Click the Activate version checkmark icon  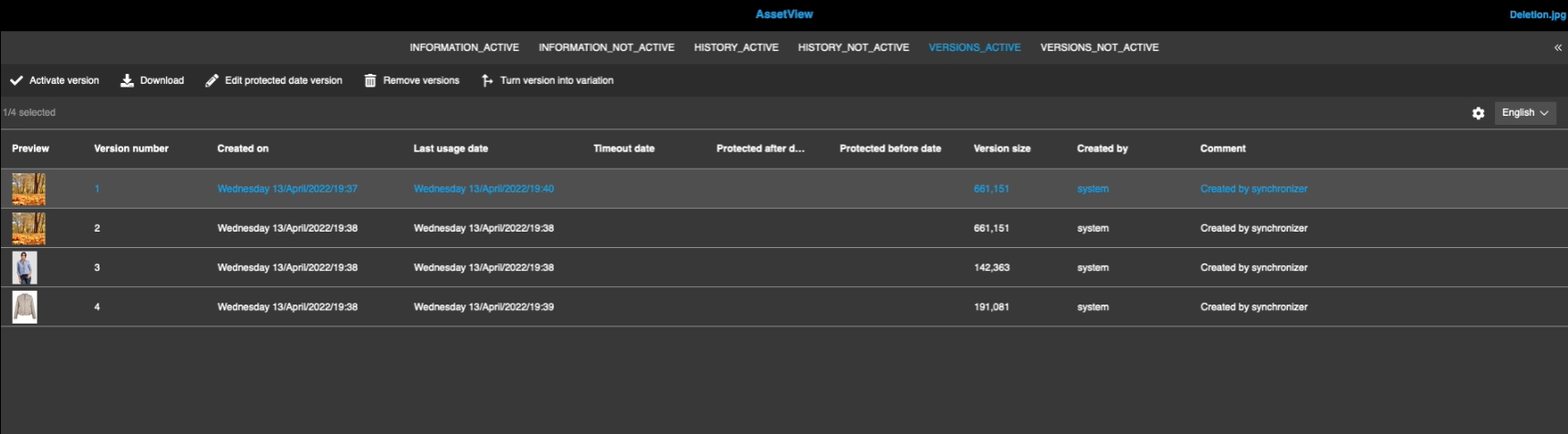pos(16,80)
